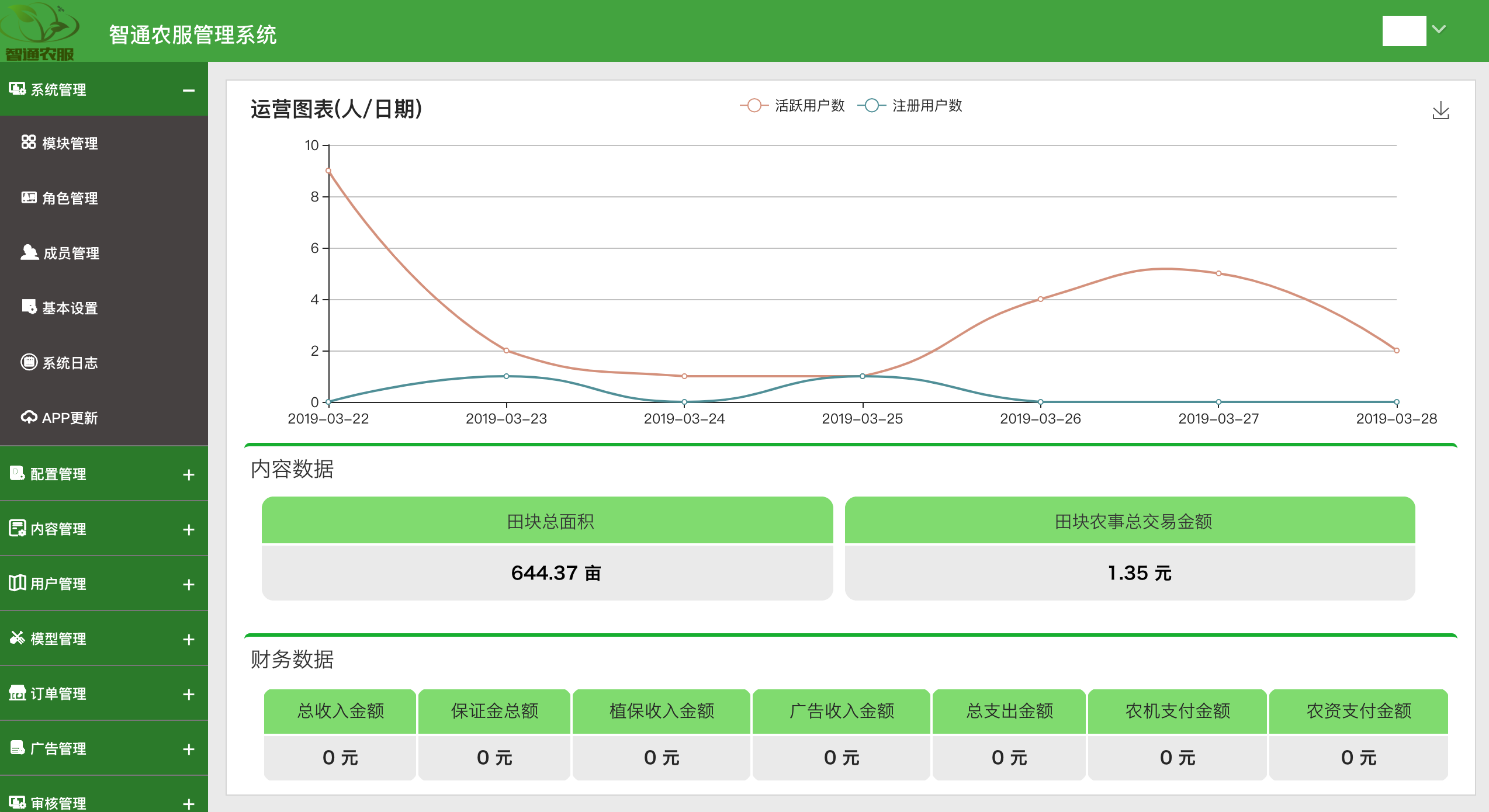The image size is (1489, 812).
Task: Click the 广告管理 sheet icon
Action: [x=17, y=747]
